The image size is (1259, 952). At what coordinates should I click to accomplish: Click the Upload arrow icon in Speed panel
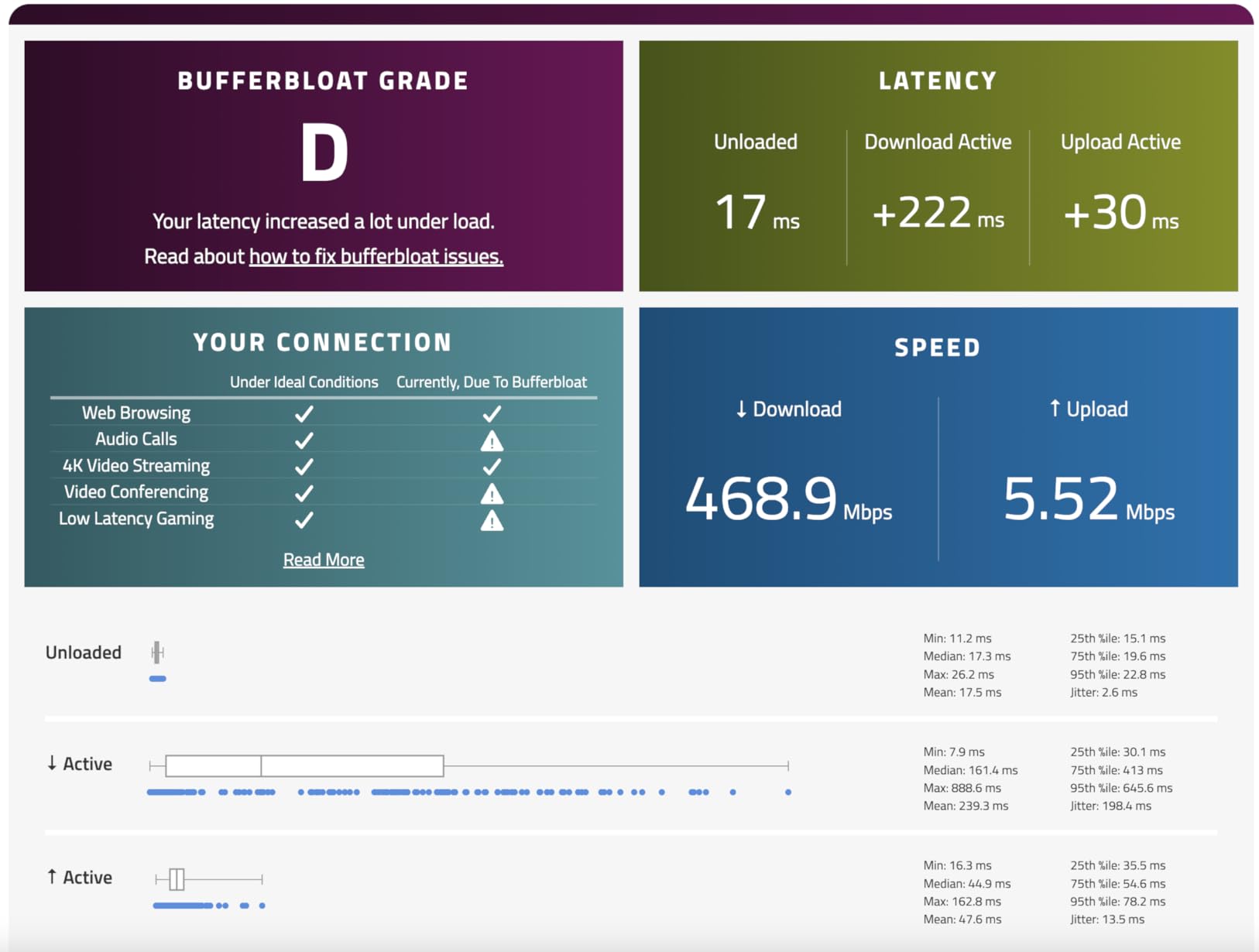click(x=1055, y=408)
